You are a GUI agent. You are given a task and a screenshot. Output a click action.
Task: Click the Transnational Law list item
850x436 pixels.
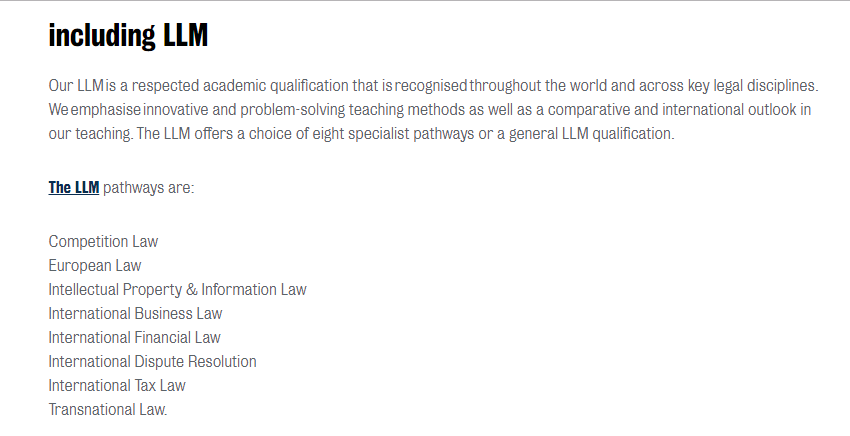pyautogui.click(x=108, y=409)
